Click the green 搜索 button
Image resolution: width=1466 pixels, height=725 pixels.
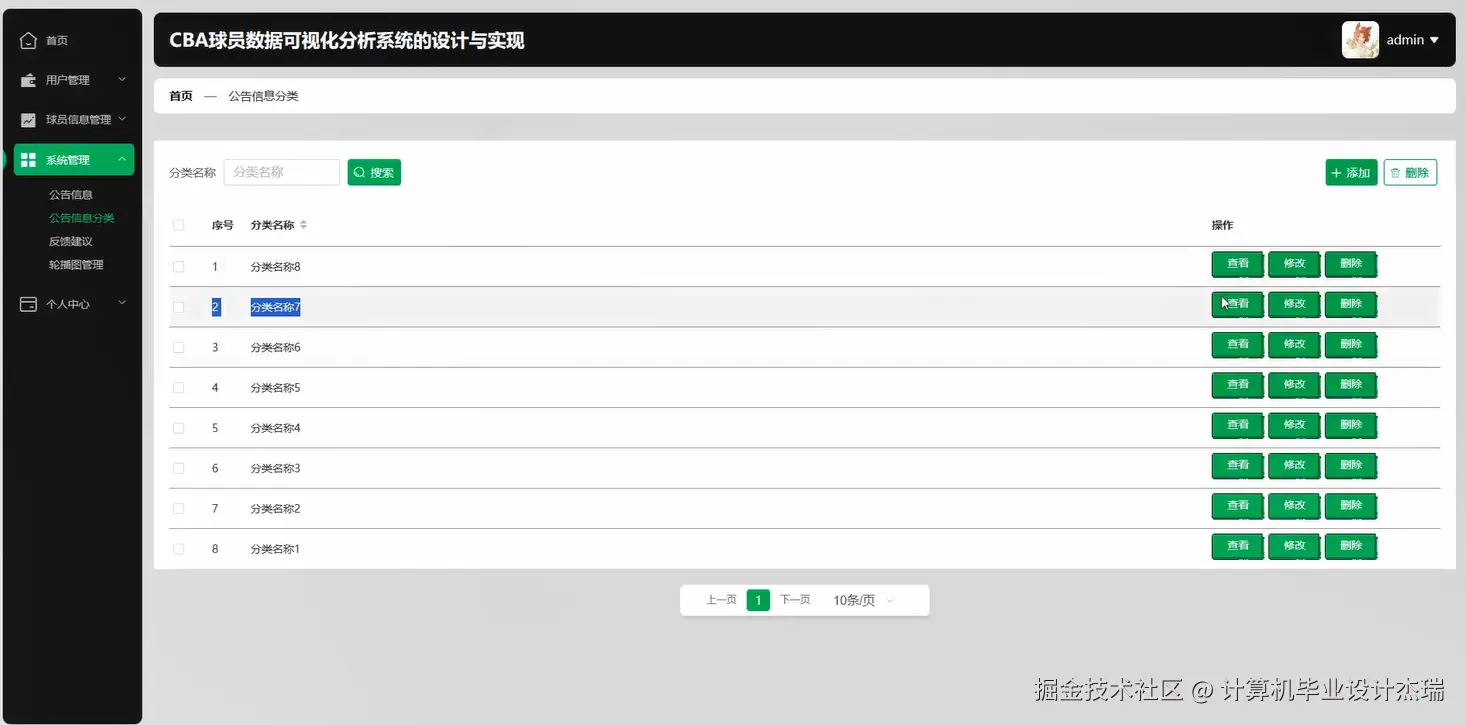[374, 173]
